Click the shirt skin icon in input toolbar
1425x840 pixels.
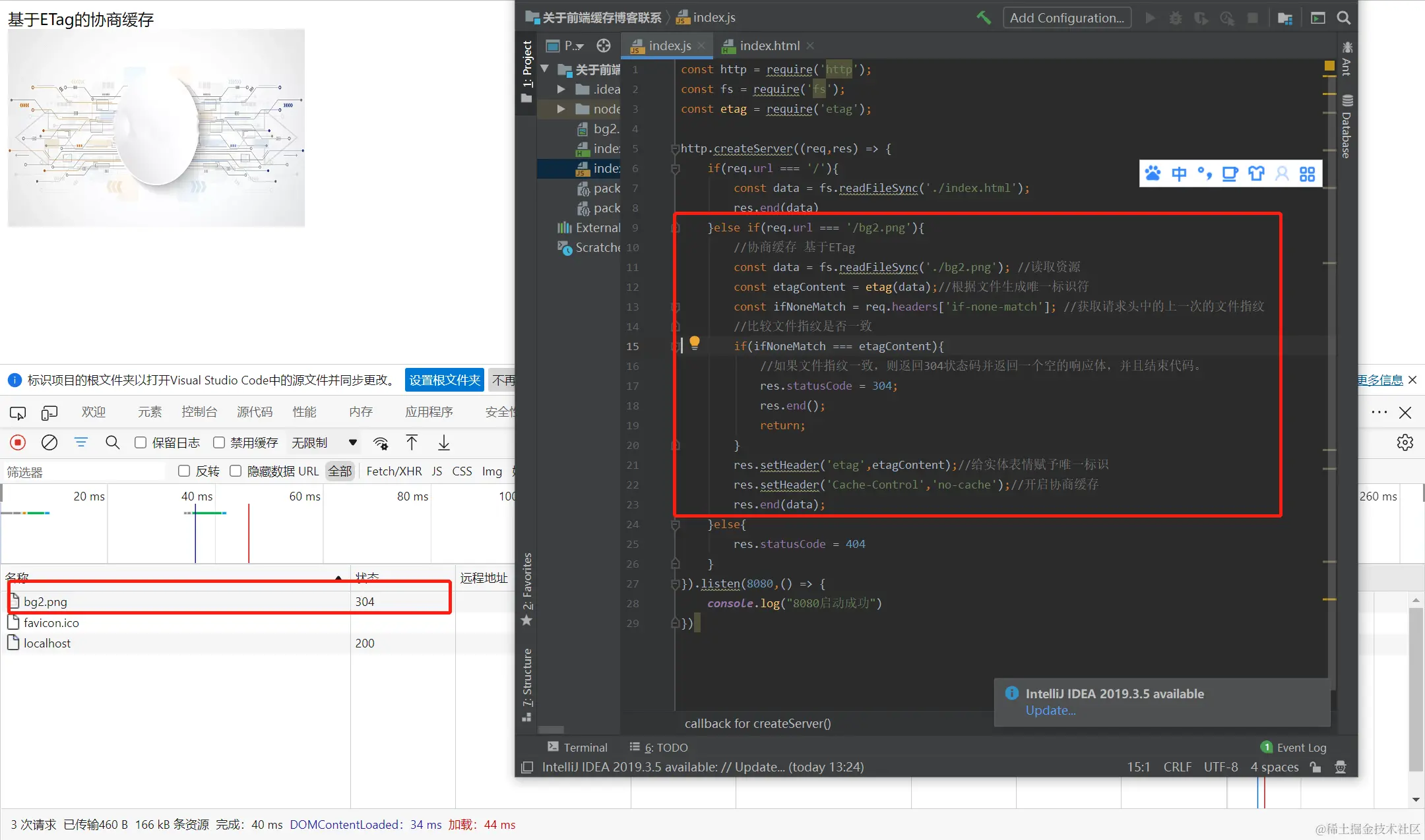(1256, 173)
